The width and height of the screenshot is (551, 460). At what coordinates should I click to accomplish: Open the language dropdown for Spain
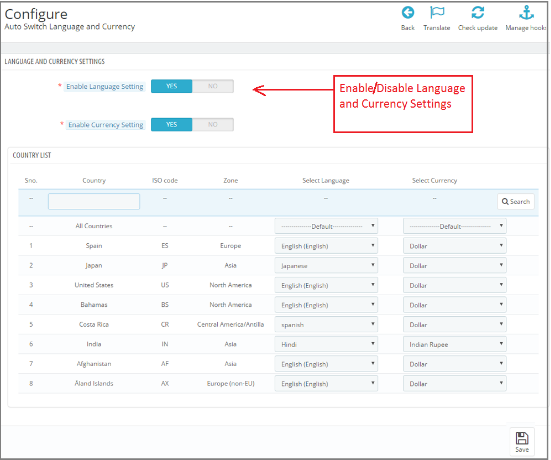(x=326, y=246)
